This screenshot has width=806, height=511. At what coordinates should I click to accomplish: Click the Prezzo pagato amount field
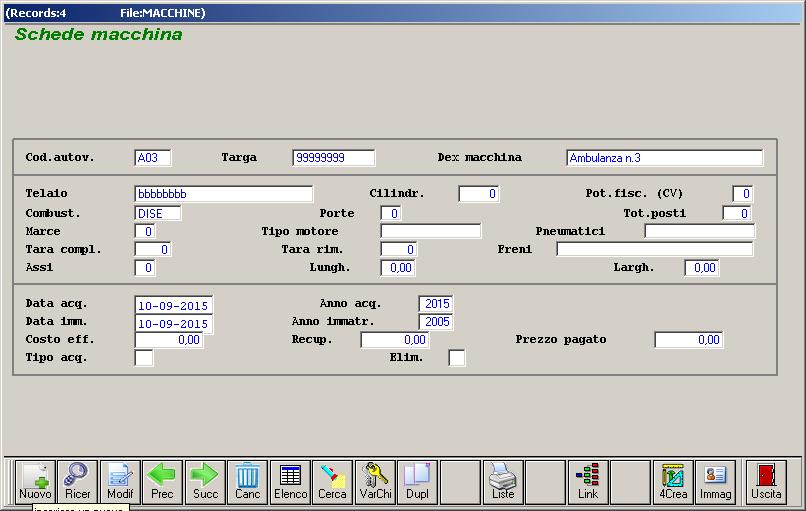(689, 340)
